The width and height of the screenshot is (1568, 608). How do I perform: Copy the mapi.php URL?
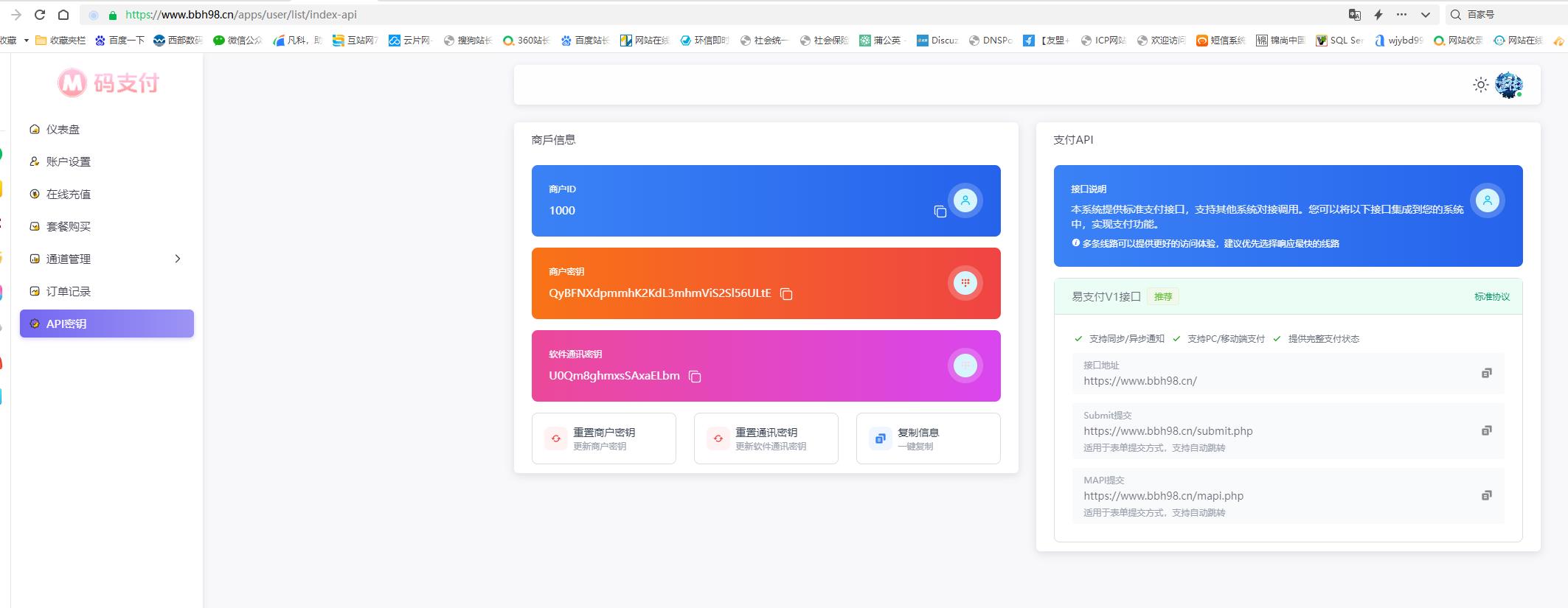[1486, 495]
